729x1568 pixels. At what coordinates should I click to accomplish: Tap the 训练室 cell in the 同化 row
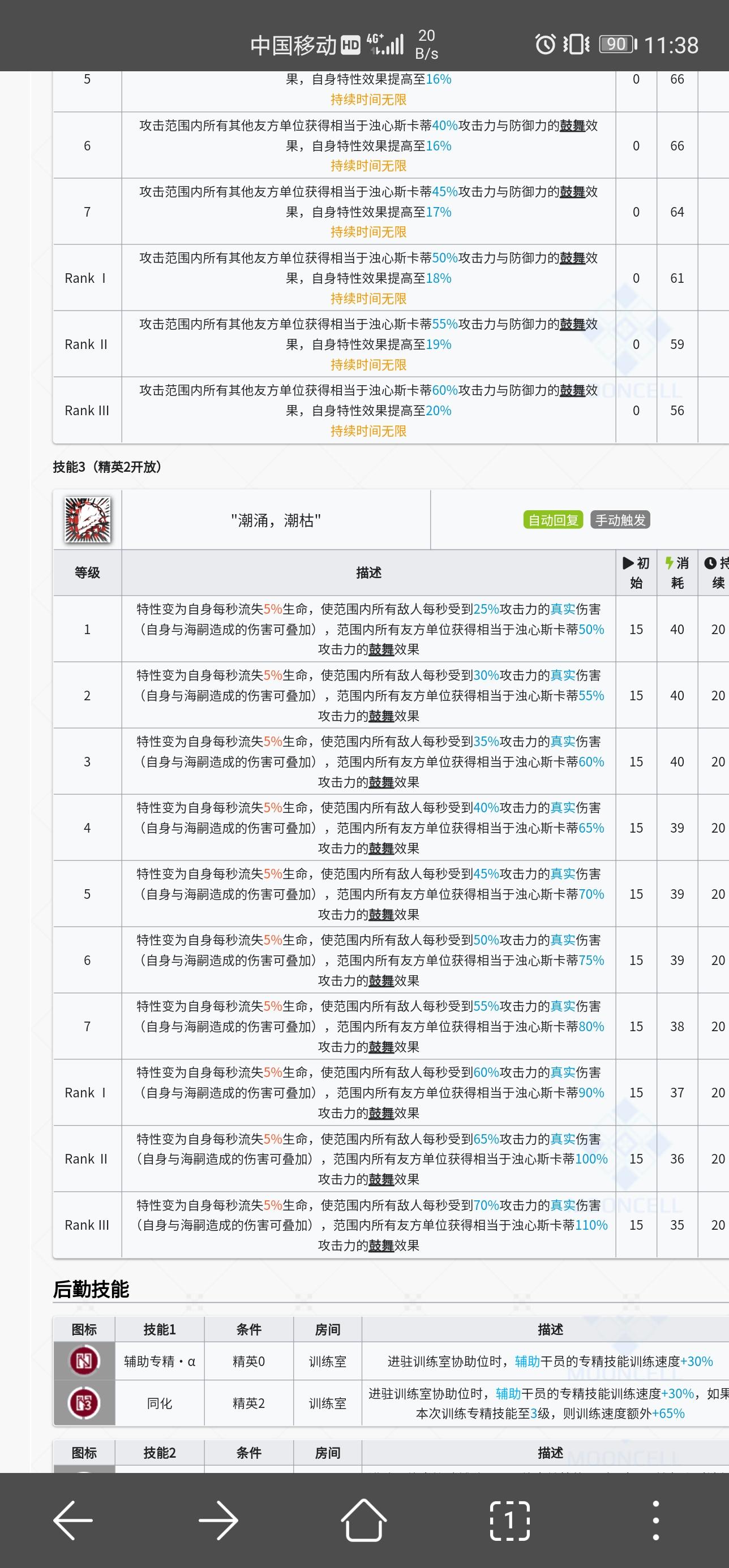[328, 1403]
